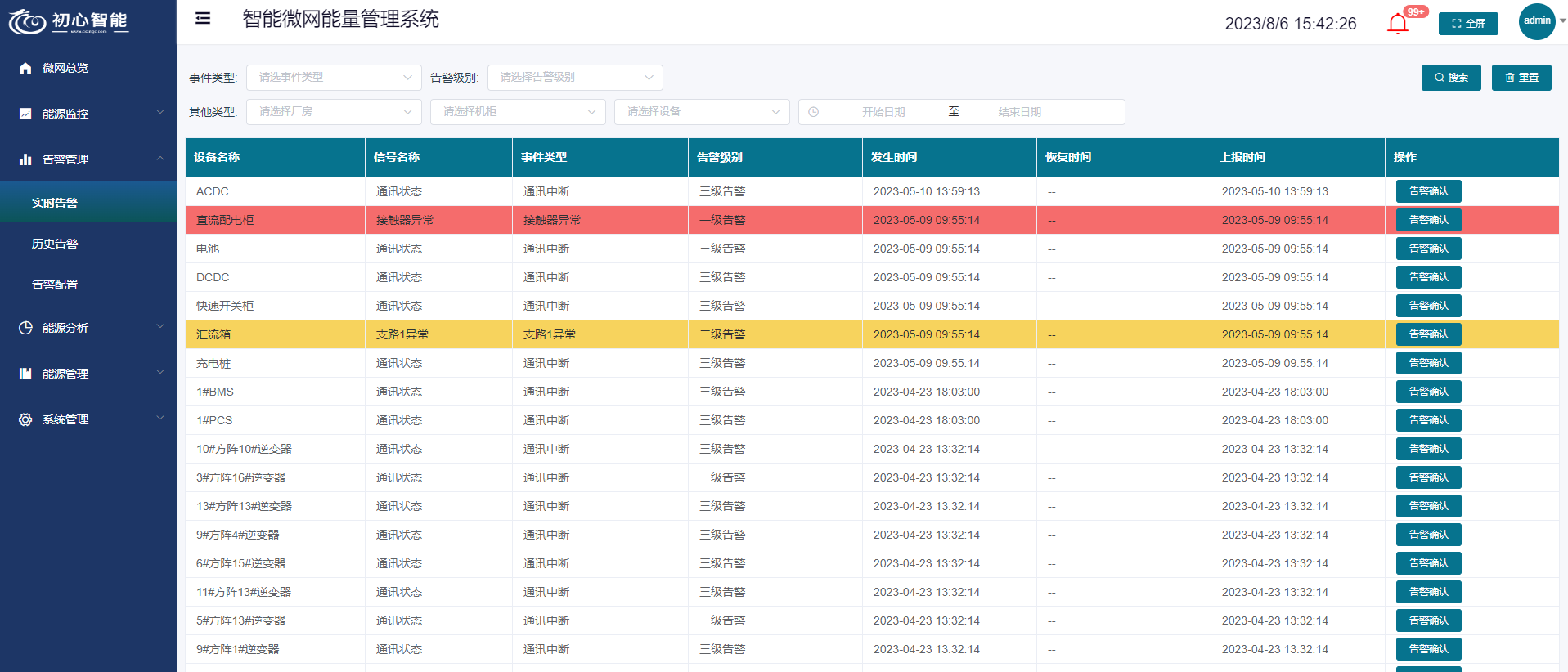Confirm alarm for 电池 row
Image resolution: width=1568 pixels, height=672 pixels.
1428,249
